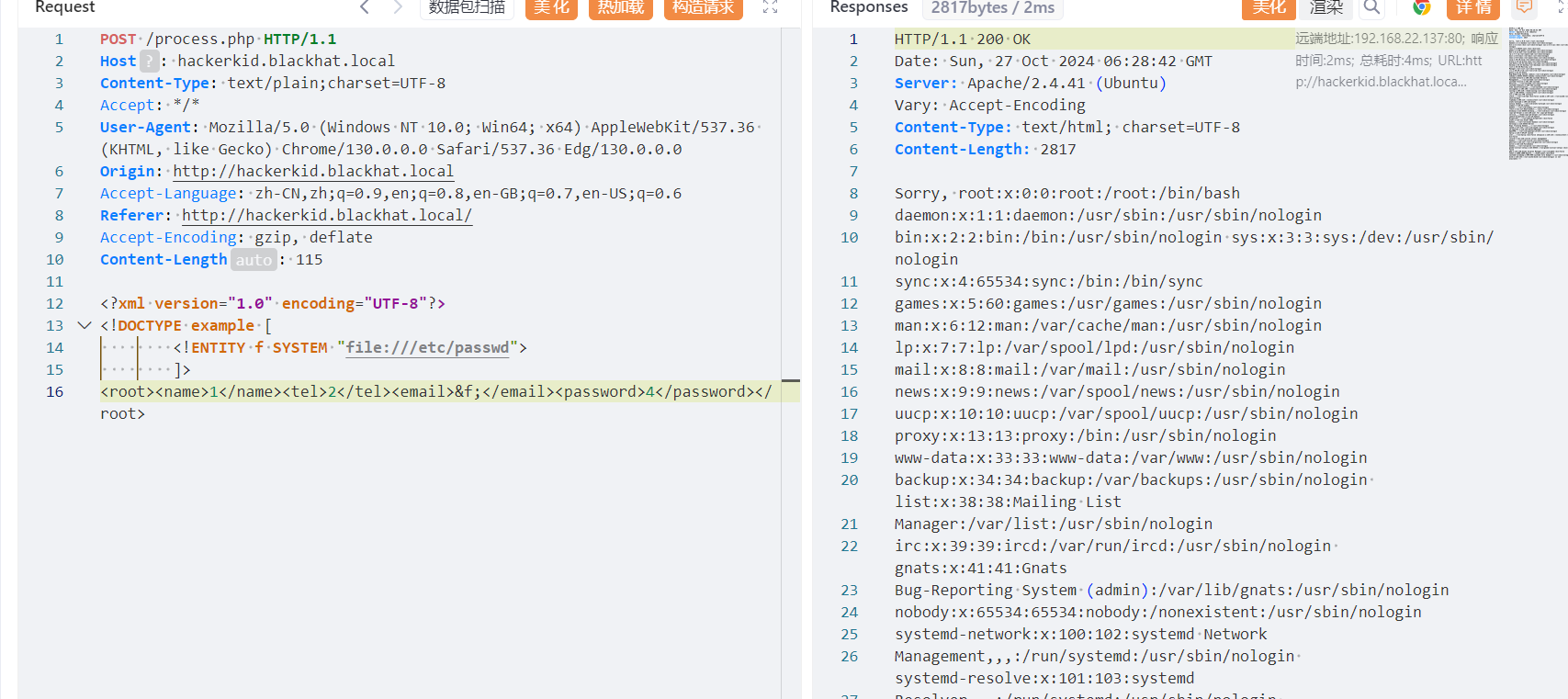This screenshot has width=1568, height=699.
Task: Click the Request panel title
Action: coord(64,7)
